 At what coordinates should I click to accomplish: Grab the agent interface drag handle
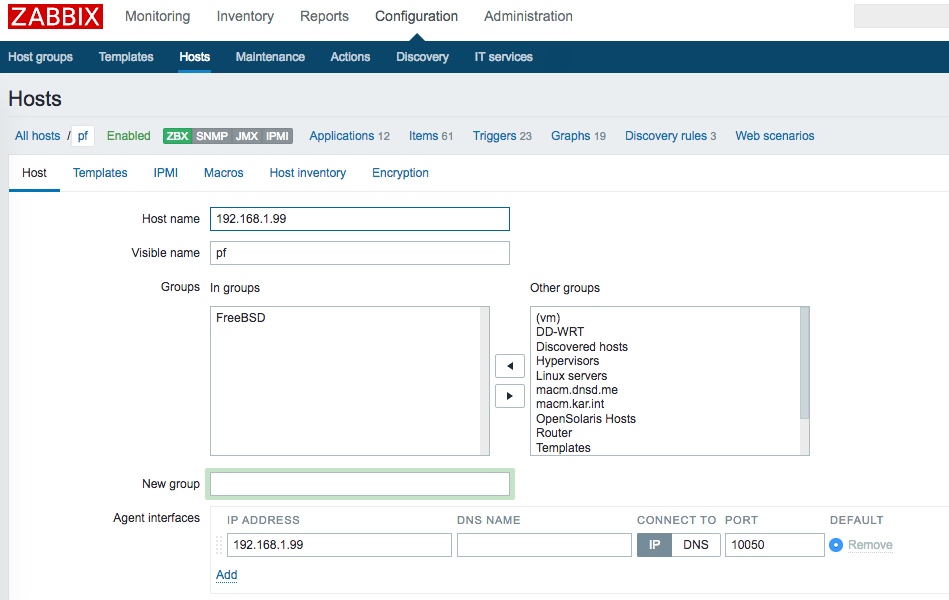(219, 545)
